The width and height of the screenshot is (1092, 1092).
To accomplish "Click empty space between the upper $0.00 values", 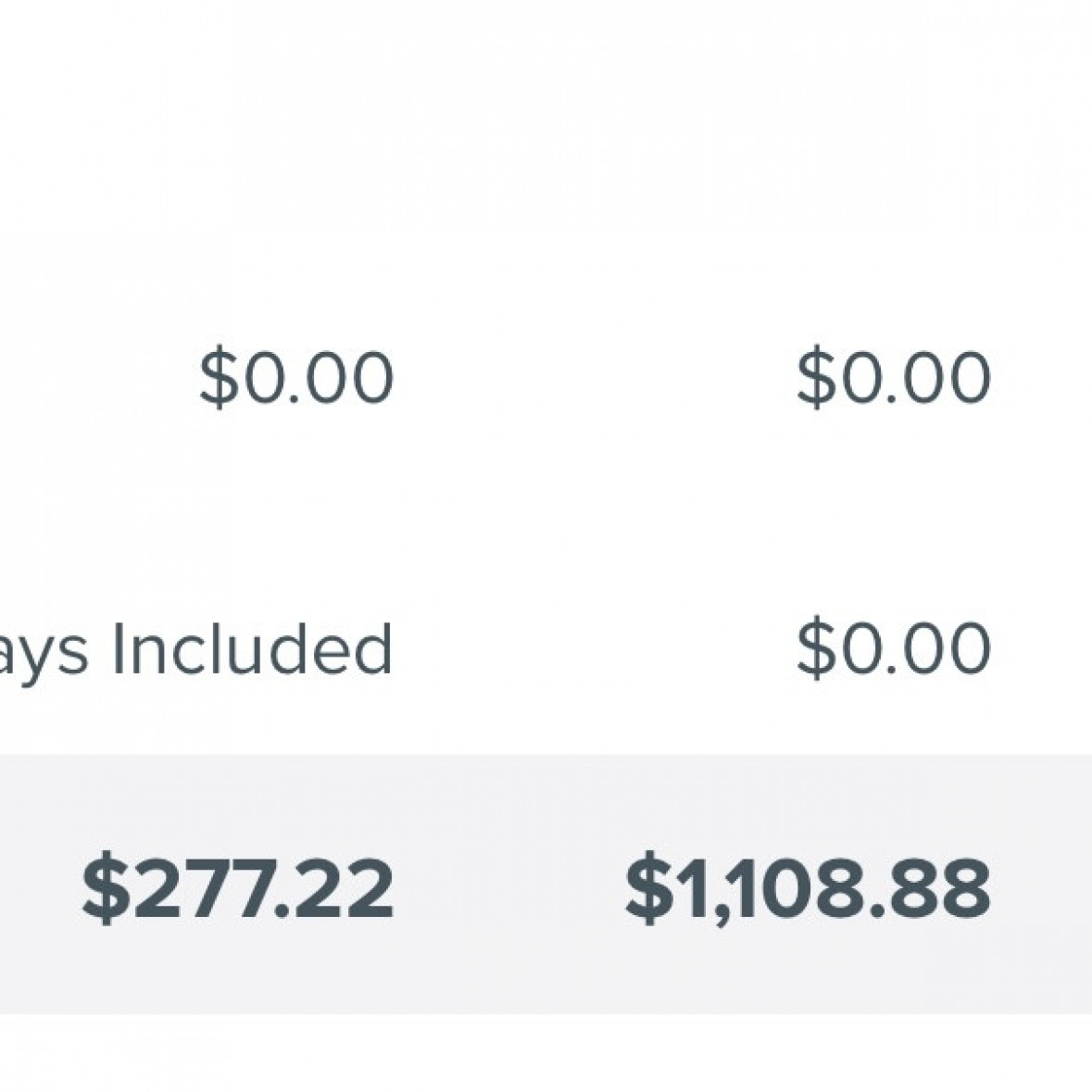I will click(x=593, y=377).
